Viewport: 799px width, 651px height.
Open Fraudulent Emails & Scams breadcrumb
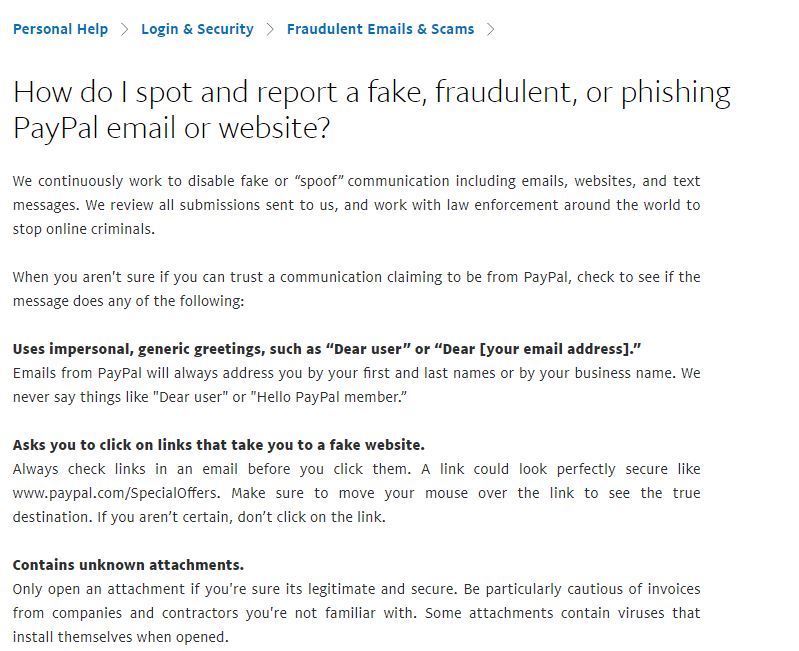coord(380,29)
